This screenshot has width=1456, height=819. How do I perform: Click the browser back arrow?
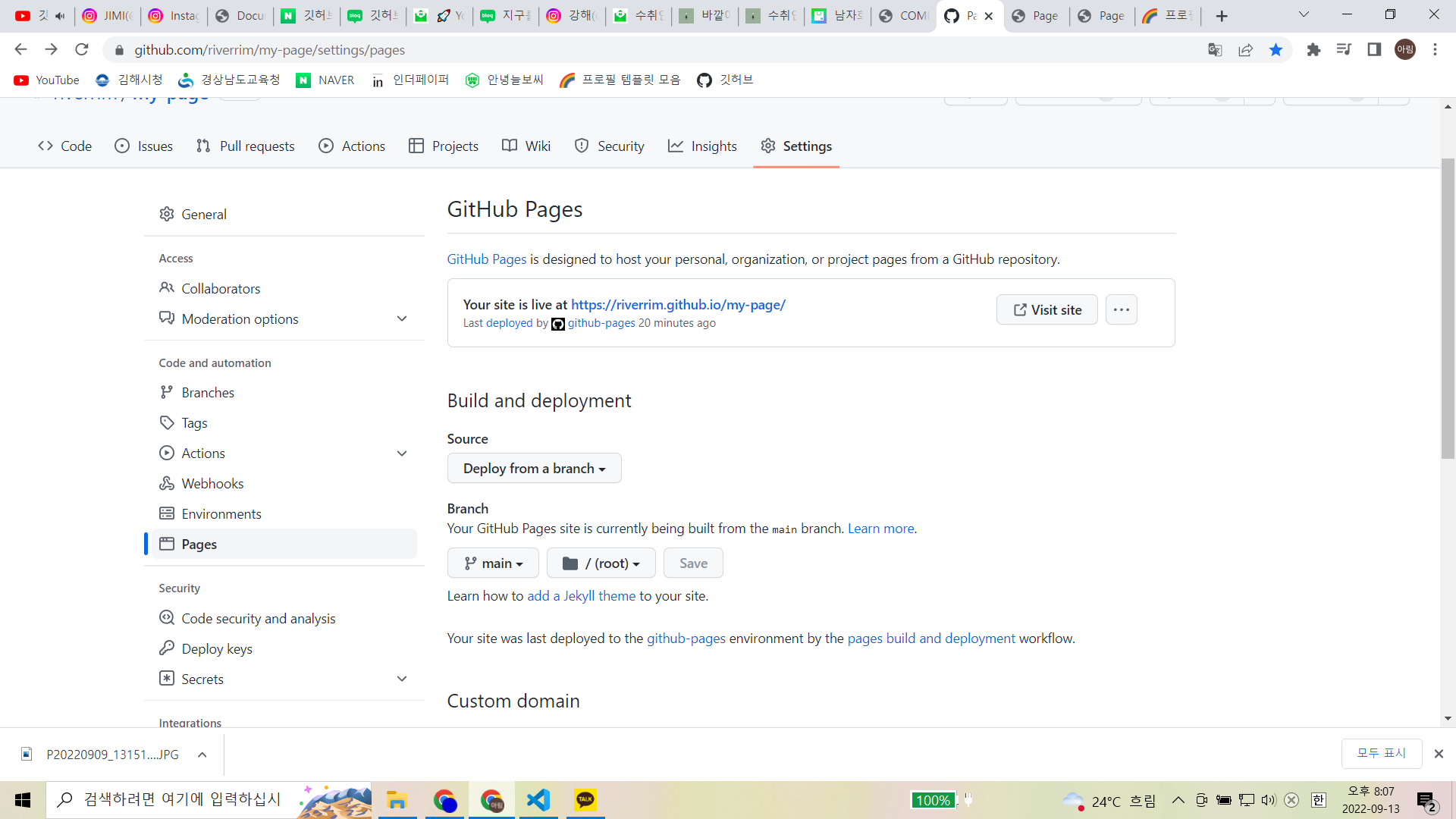[20, 49]
